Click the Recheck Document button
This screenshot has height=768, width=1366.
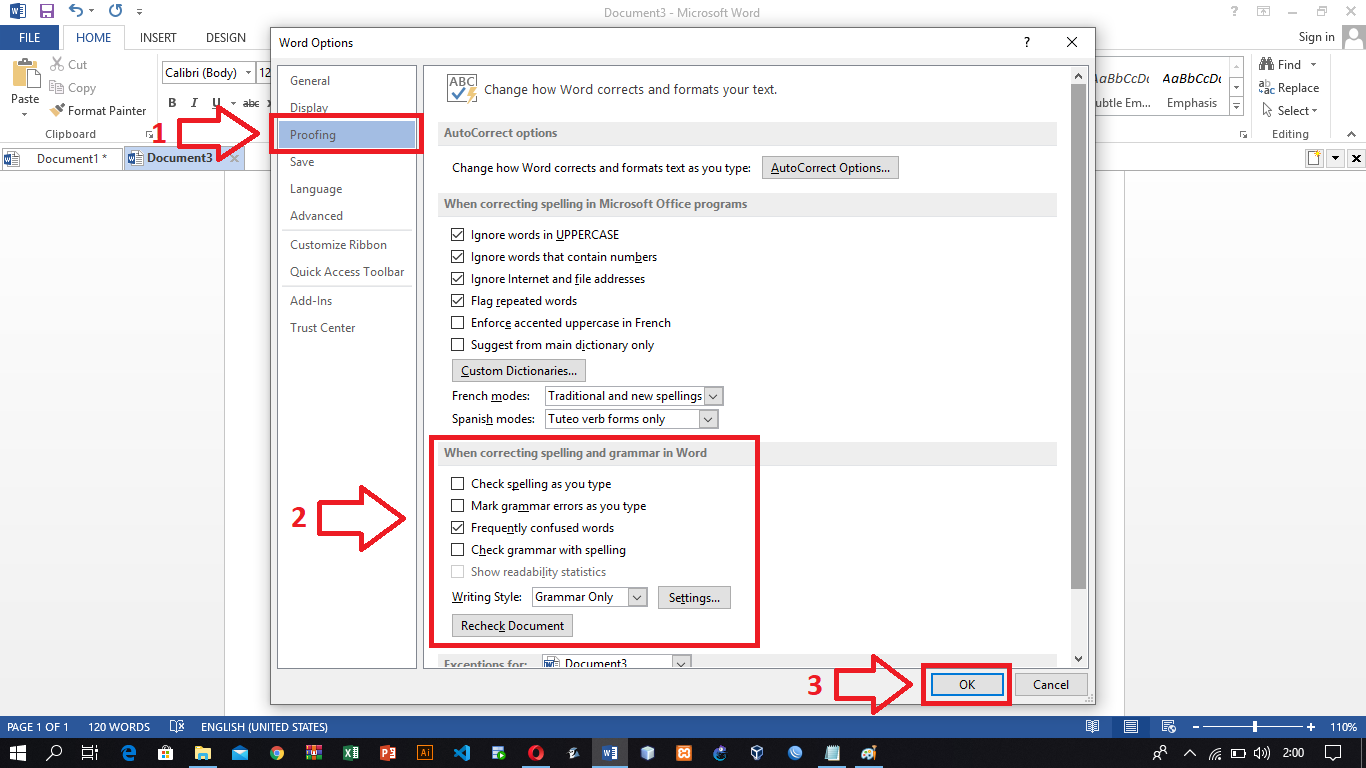coord(513,626)
